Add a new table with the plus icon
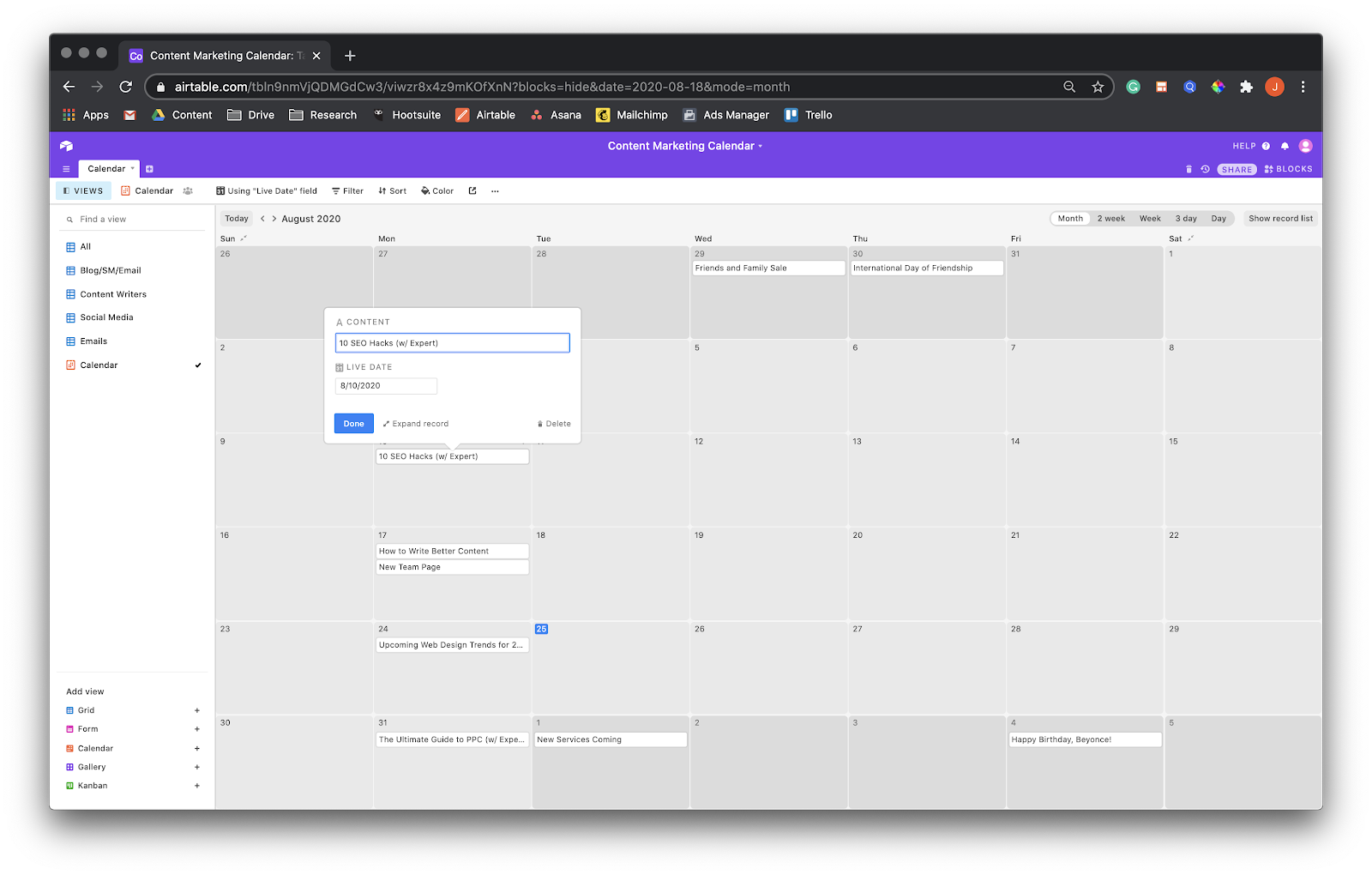This screenshot has height=875, width=1372. point(149,169)
